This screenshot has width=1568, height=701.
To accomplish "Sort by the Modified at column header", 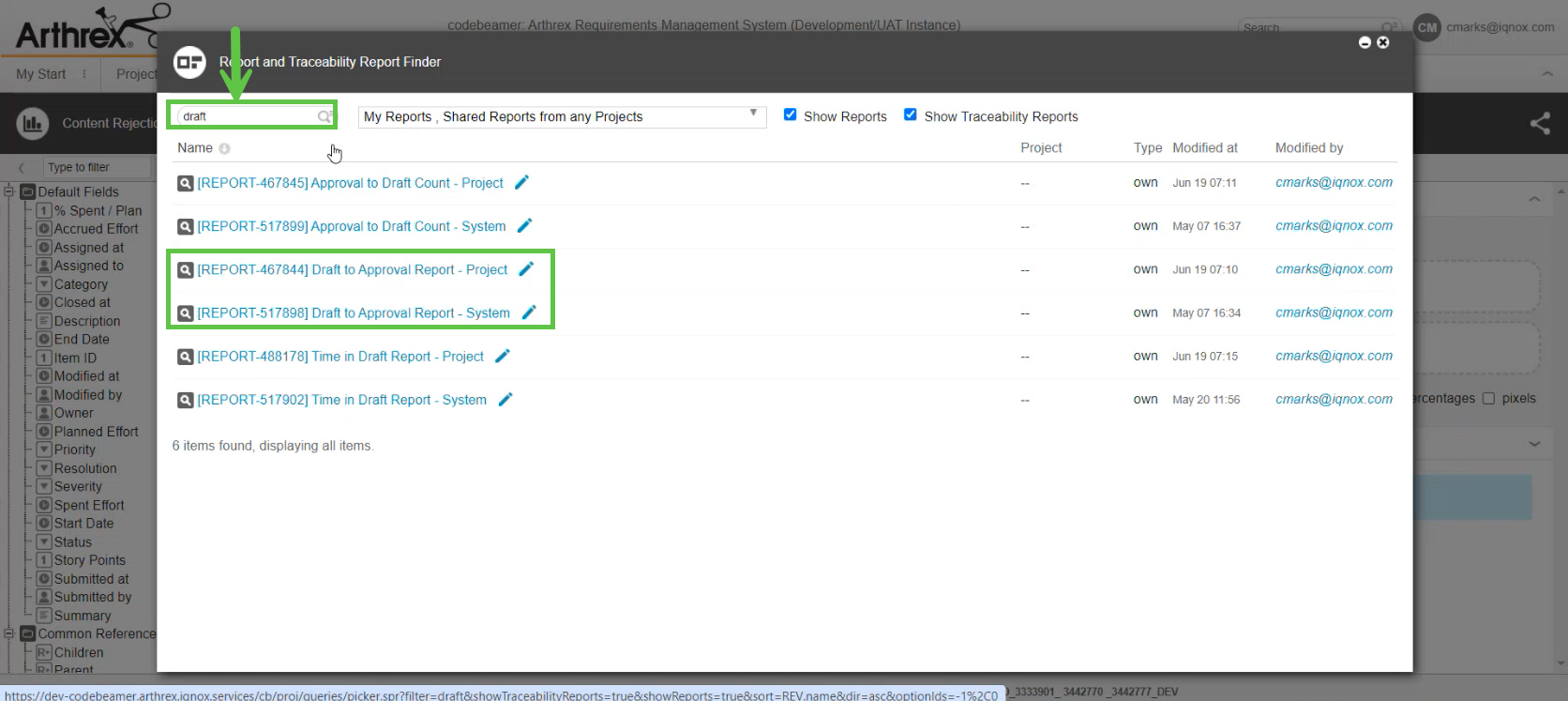I will (x=1204, y=148).
